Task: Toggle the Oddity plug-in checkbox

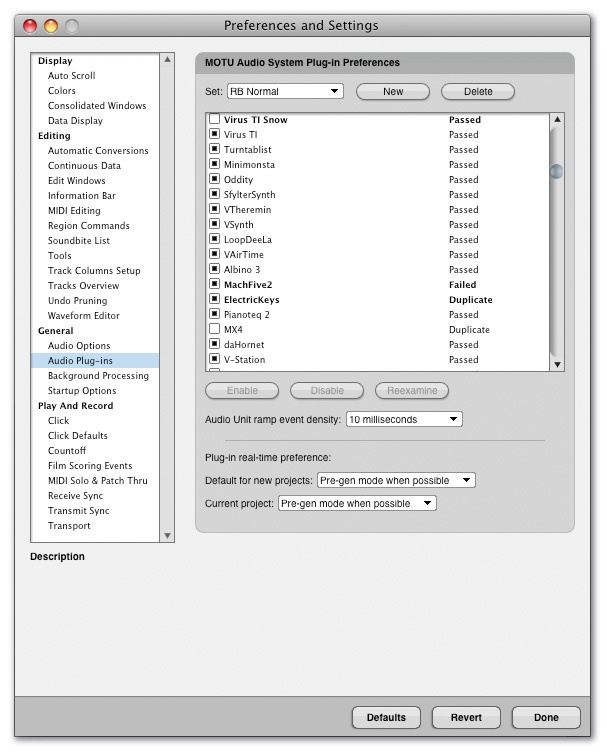Action: point(215,178)
